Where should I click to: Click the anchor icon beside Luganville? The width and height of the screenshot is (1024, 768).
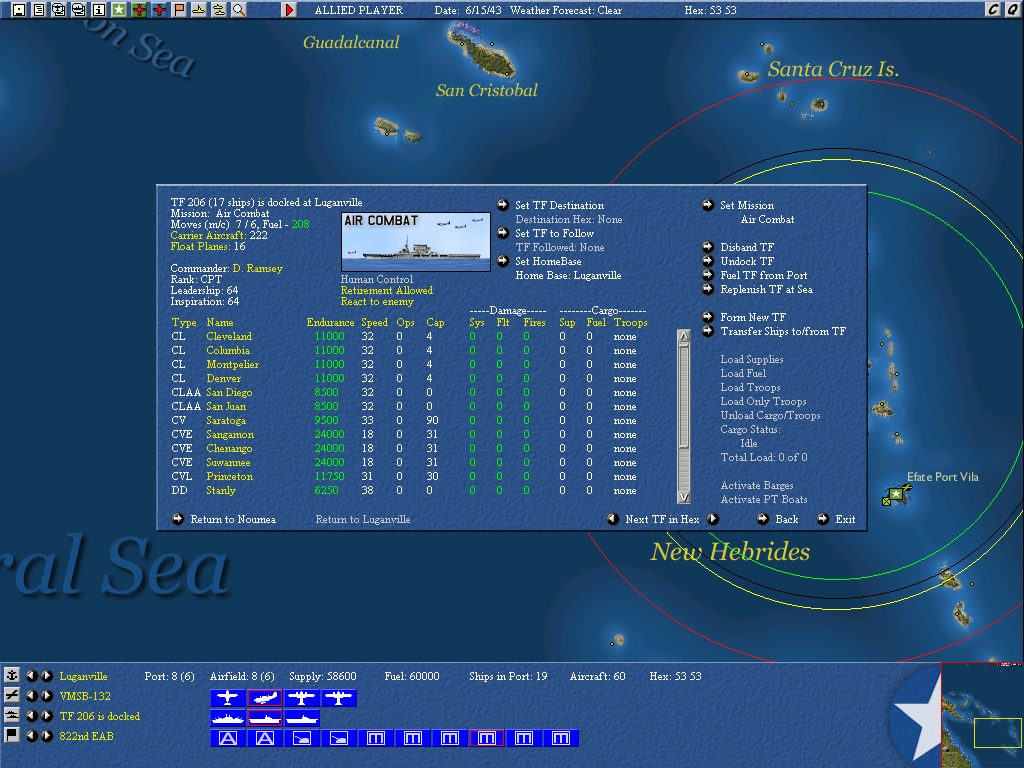(12, 675)
